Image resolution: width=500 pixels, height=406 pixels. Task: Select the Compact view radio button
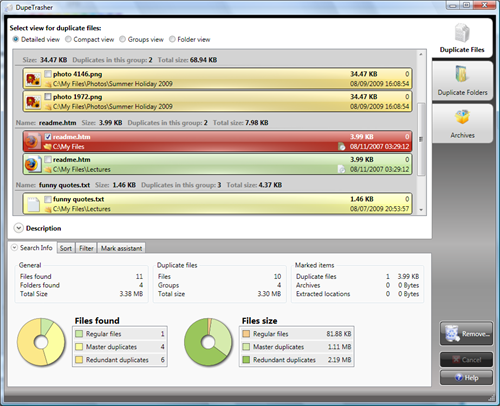pyautogui.click(x=68, y=39)
